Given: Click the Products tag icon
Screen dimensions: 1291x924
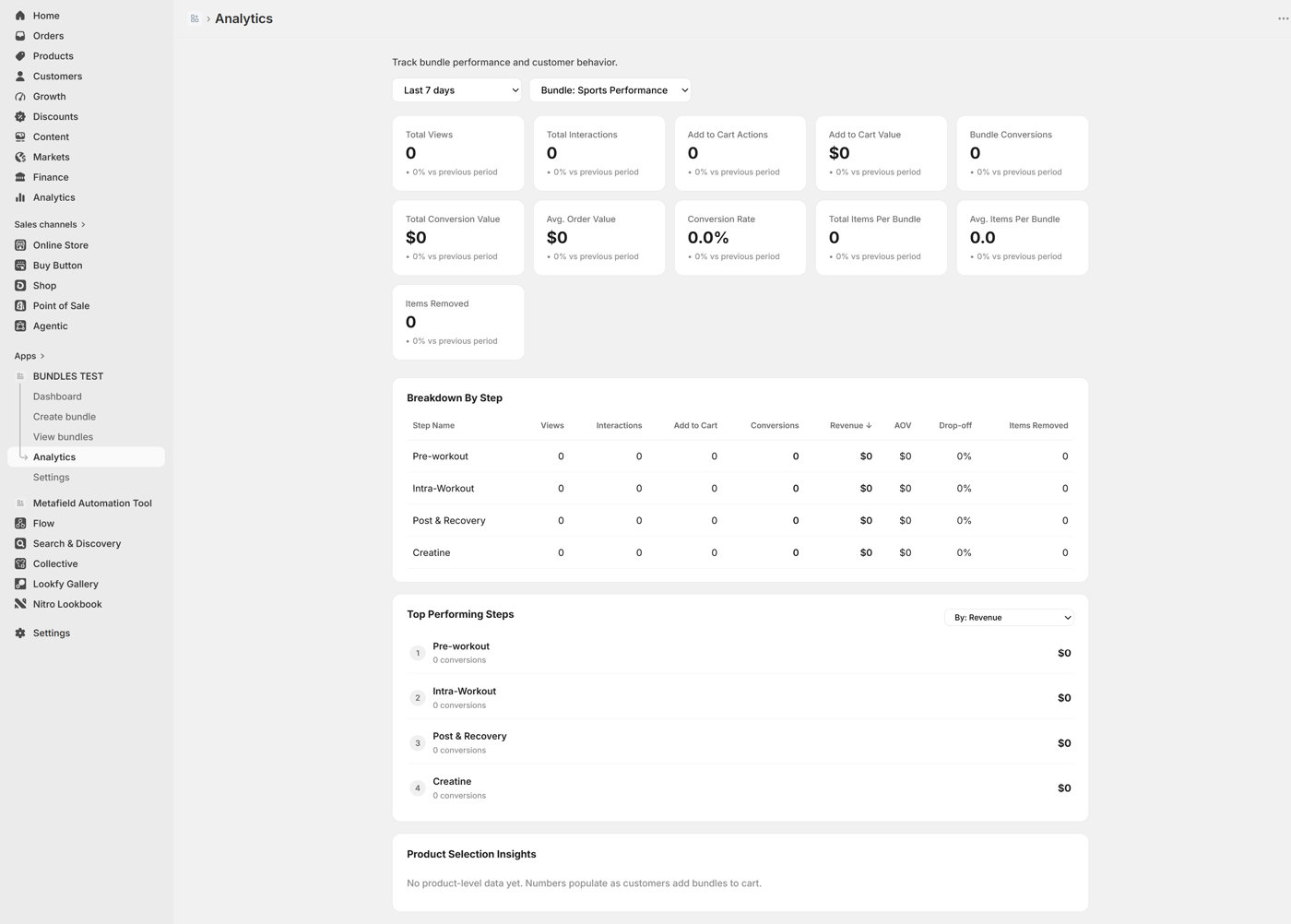Looking at the screenshot, I should tap(20, 56).
